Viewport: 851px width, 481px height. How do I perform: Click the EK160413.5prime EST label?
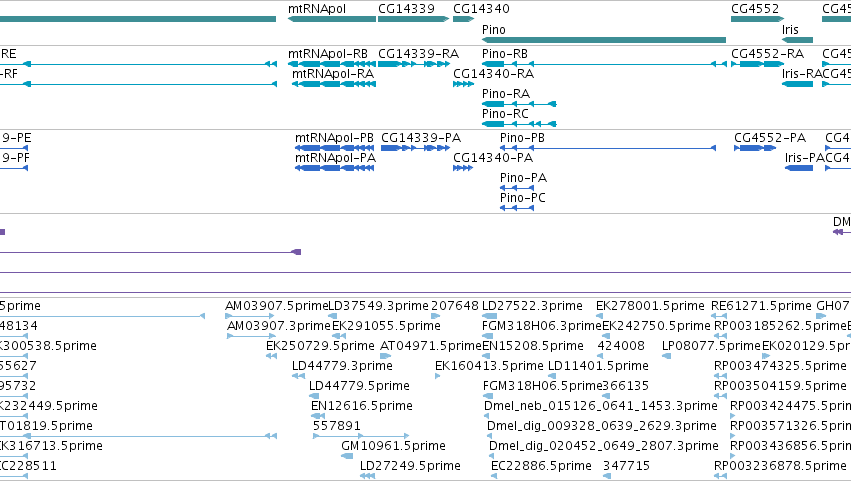pyautogui.click(x=489, y=366)
